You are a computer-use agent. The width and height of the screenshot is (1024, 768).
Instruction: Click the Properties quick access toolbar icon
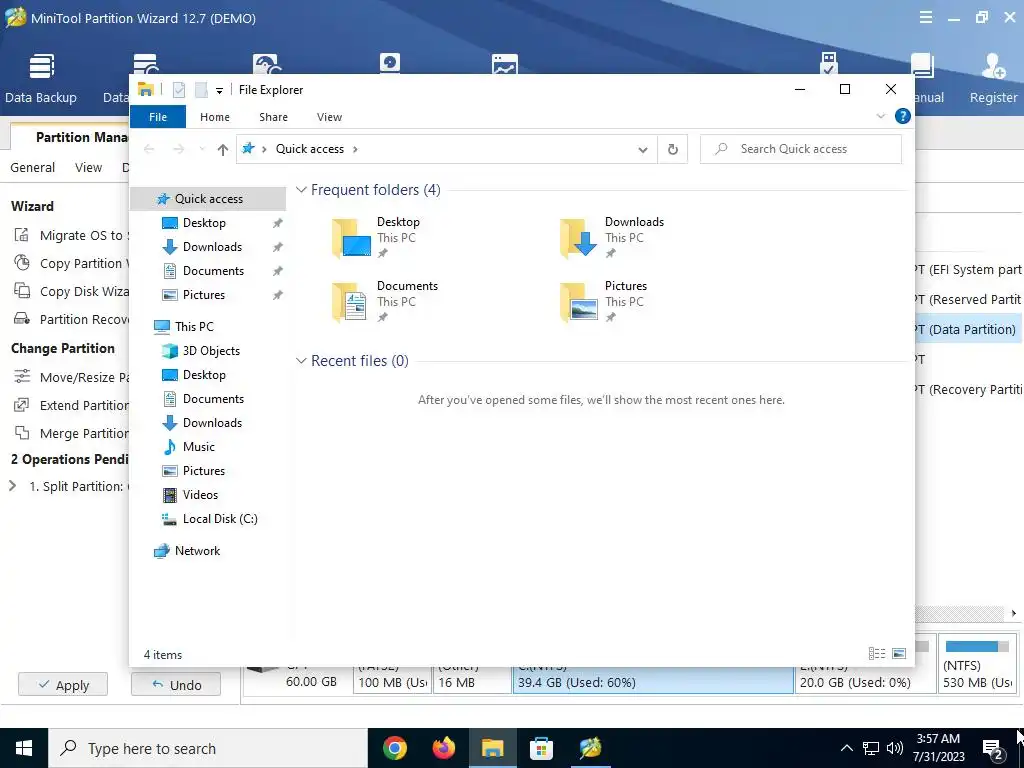(x=178, y=90)
